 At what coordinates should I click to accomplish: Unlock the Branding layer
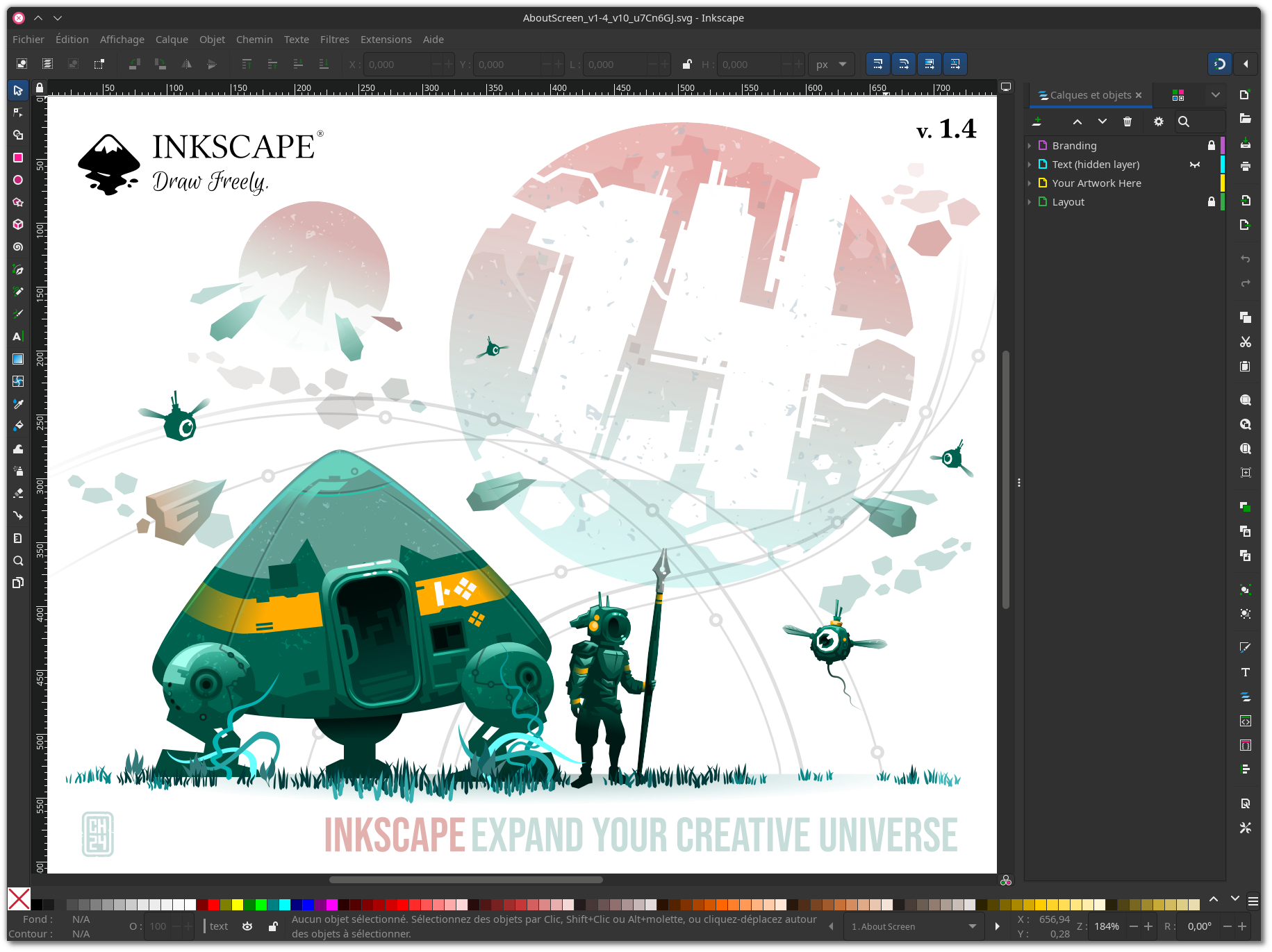click(1212, 146)
